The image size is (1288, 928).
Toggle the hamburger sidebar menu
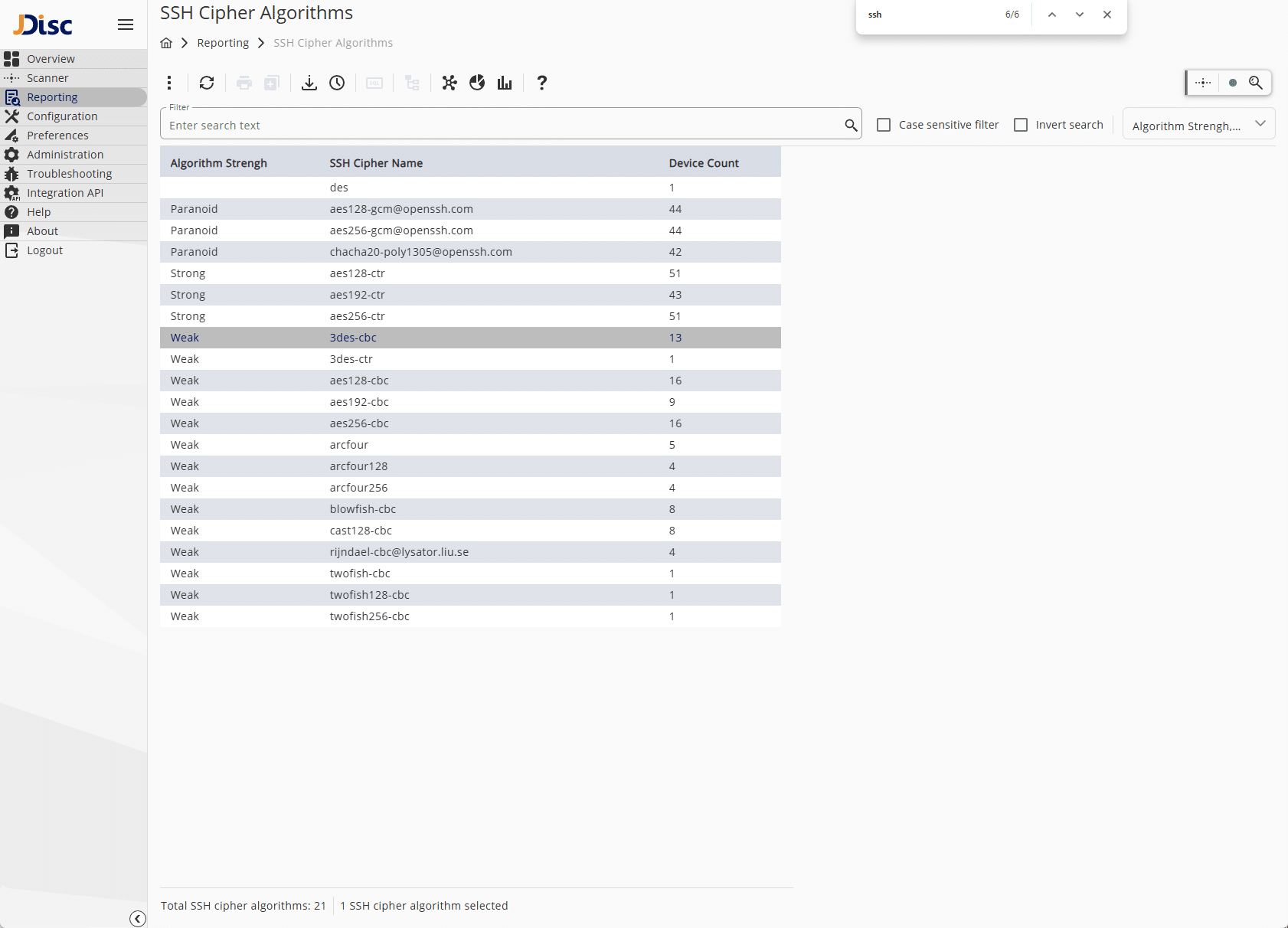(x=126, y=25)
